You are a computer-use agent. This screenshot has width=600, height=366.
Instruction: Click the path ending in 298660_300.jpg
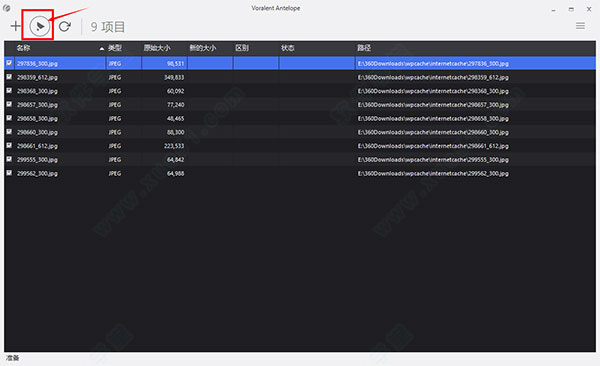pyautogui.click(x=433, y=132)
